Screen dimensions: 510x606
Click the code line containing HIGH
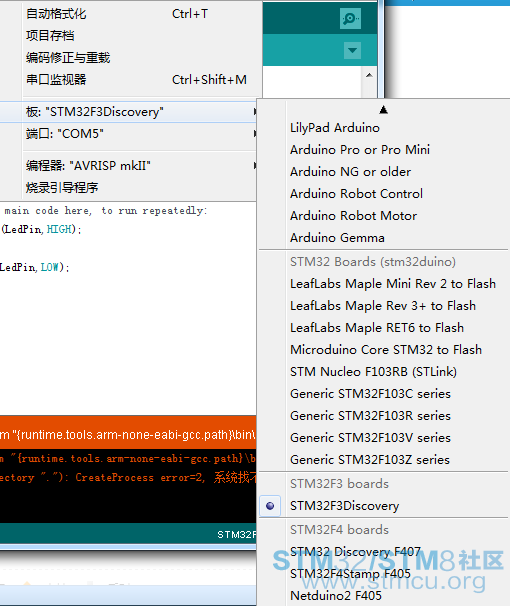pyautogui.click(x=41, y=230)
